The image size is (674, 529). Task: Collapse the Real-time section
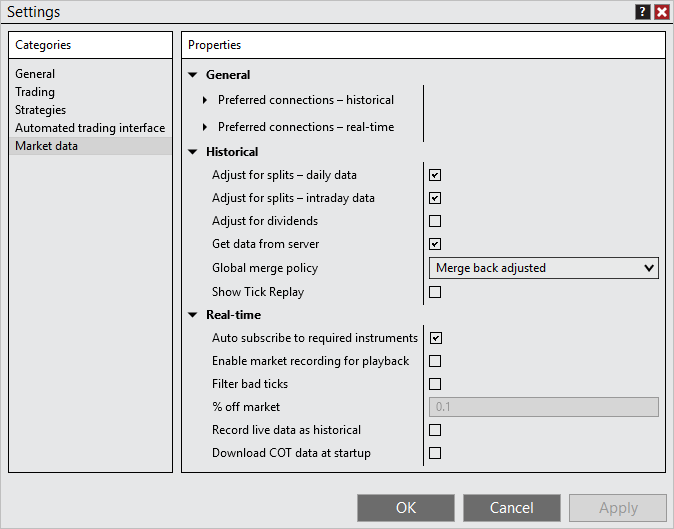click(193, 315)
